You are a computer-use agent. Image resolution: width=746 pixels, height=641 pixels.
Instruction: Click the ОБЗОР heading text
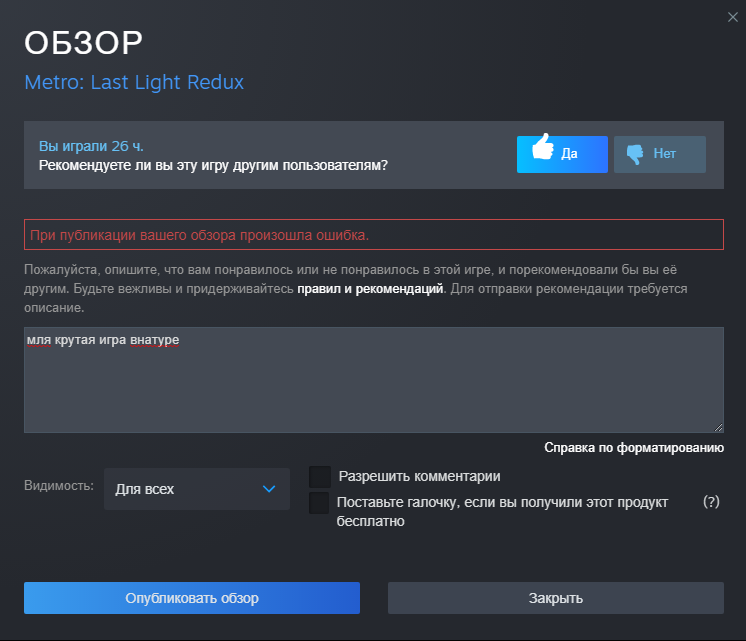[83, 43]
